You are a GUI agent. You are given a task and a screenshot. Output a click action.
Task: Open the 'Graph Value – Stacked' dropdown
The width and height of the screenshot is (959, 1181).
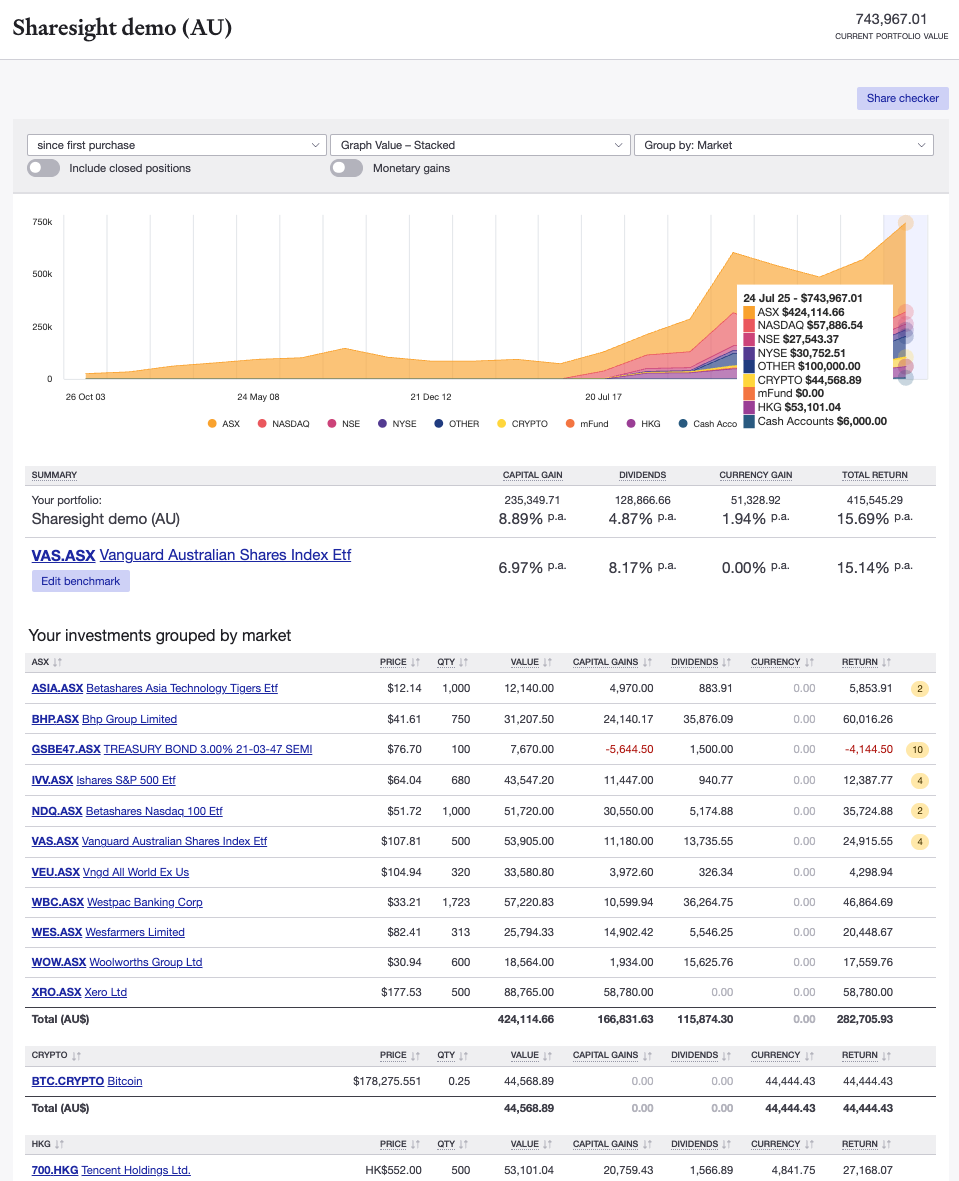pos(480,144)
